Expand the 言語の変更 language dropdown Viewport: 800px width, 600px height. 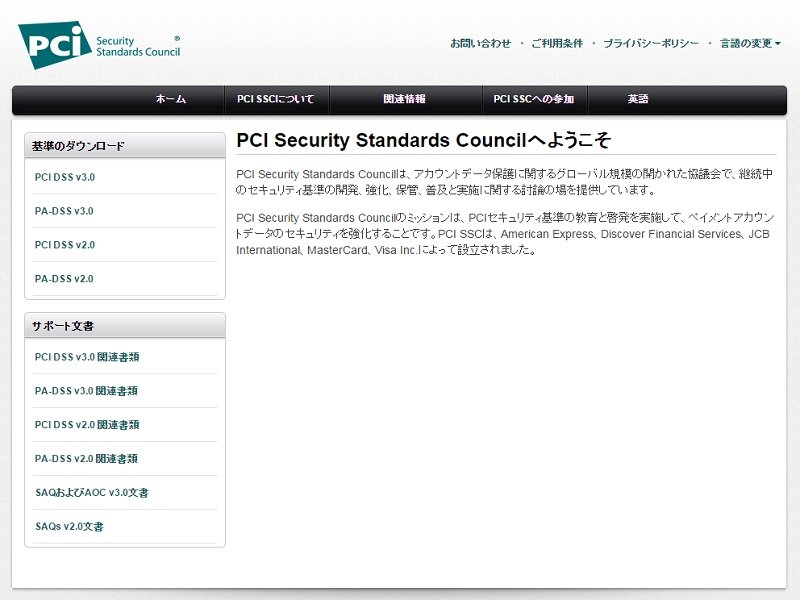750,43
